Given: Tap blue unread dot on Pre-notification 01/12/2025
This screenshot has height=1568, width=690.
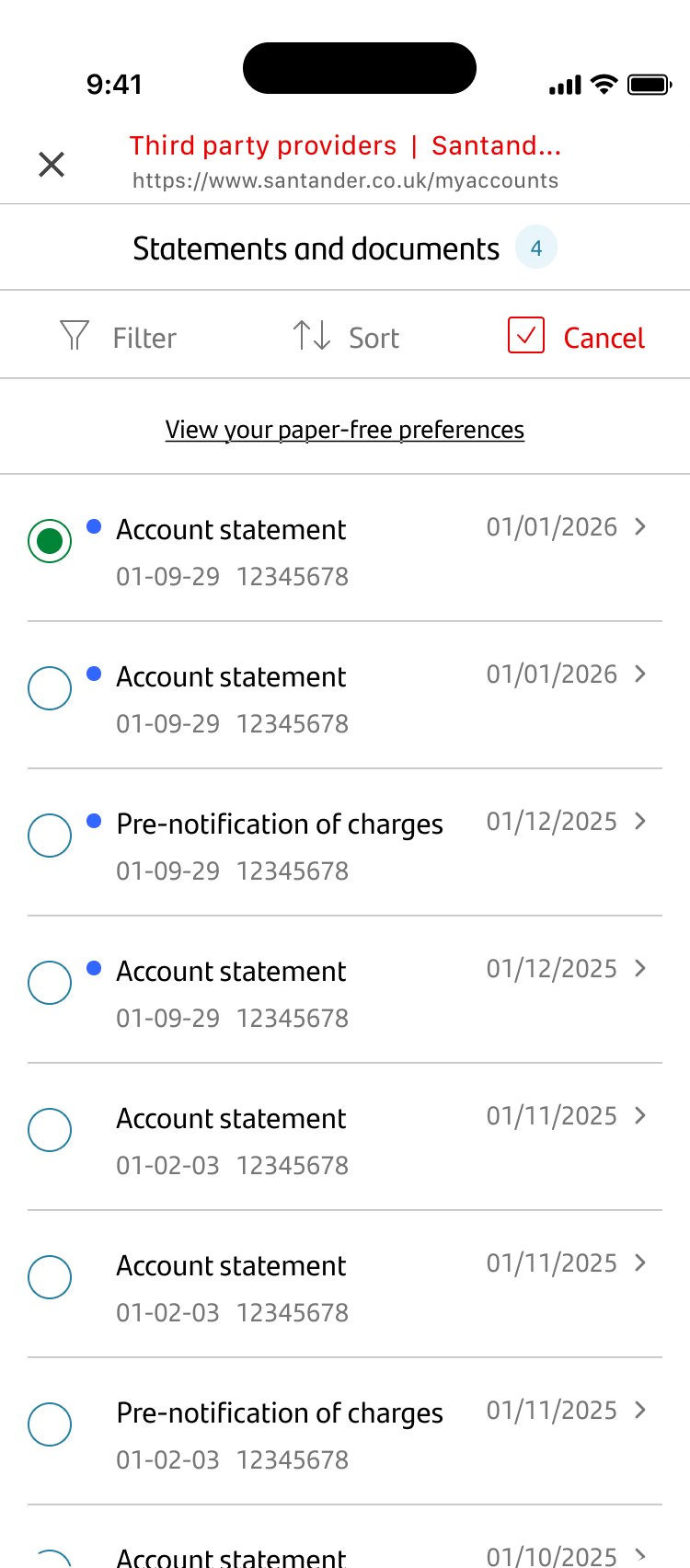Looking at the screenshot, I should tap(94, 821).
